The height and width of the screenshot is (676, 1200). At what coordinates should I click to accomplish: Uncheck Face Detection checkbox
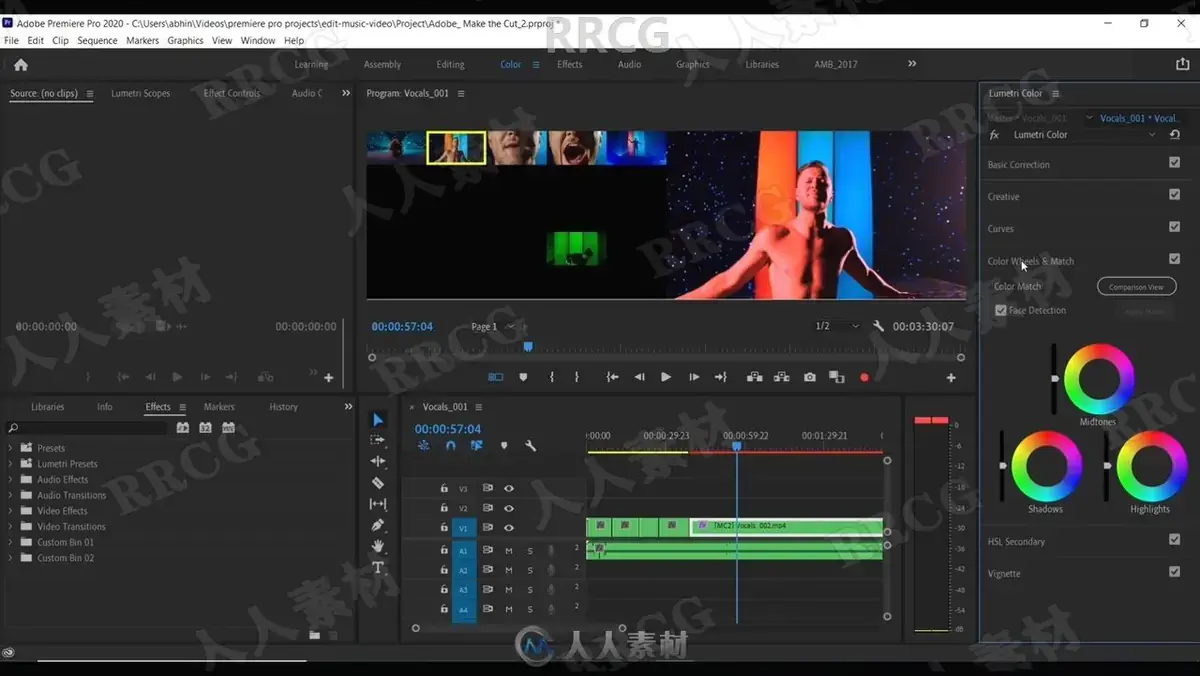(x=1001, y=311)
